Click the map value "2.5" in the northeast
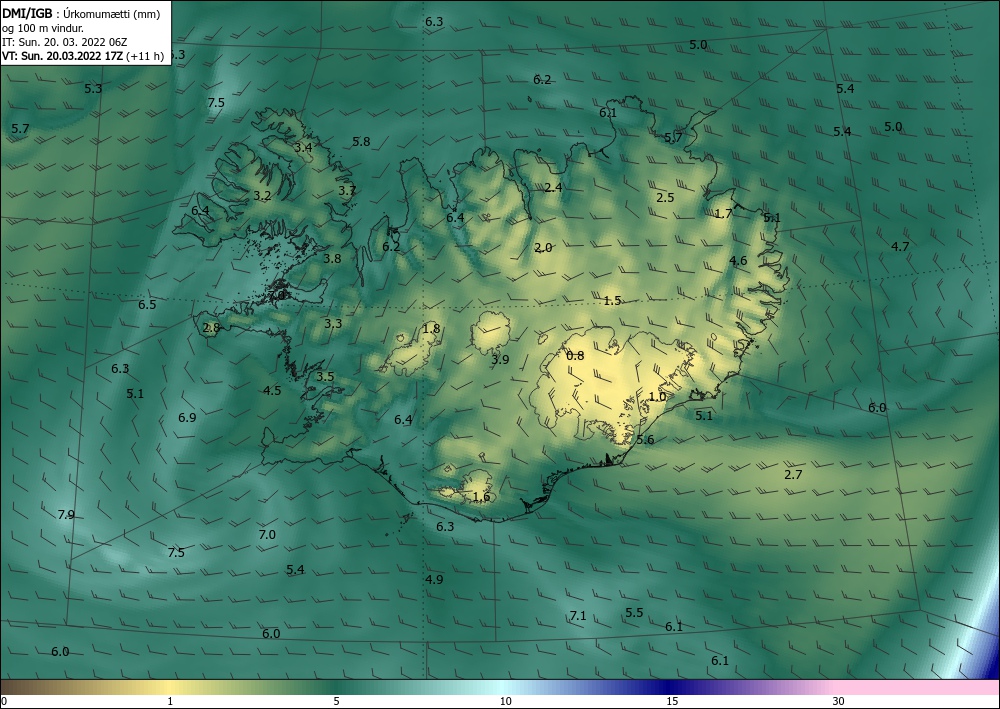This screenshot has height=709, width=1000. 665,198
